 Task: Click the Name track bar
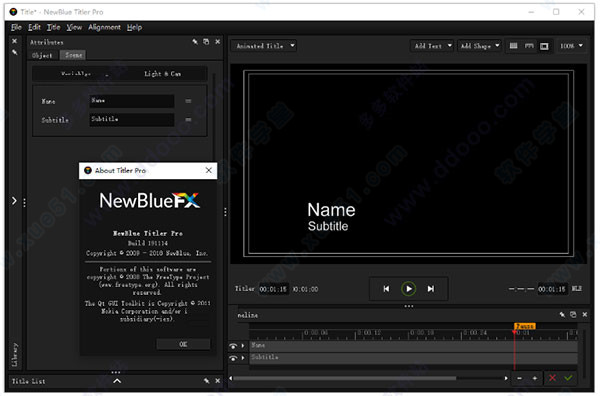click(413, 346)
